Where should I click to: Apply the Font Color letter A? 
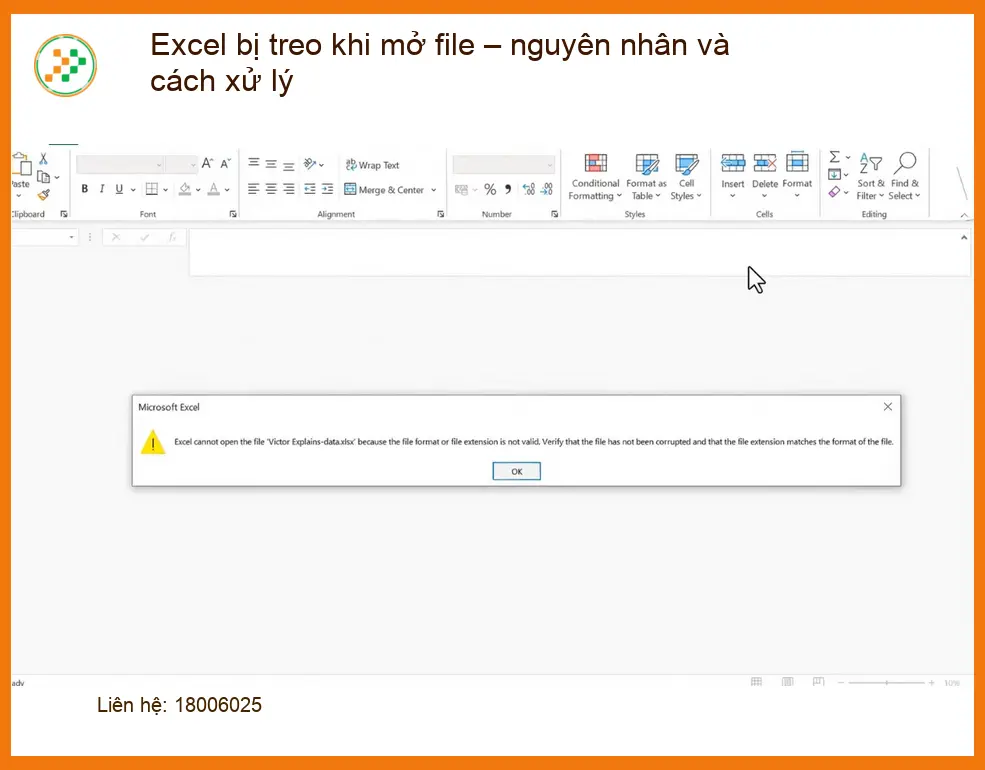click(x=214, y=189)
